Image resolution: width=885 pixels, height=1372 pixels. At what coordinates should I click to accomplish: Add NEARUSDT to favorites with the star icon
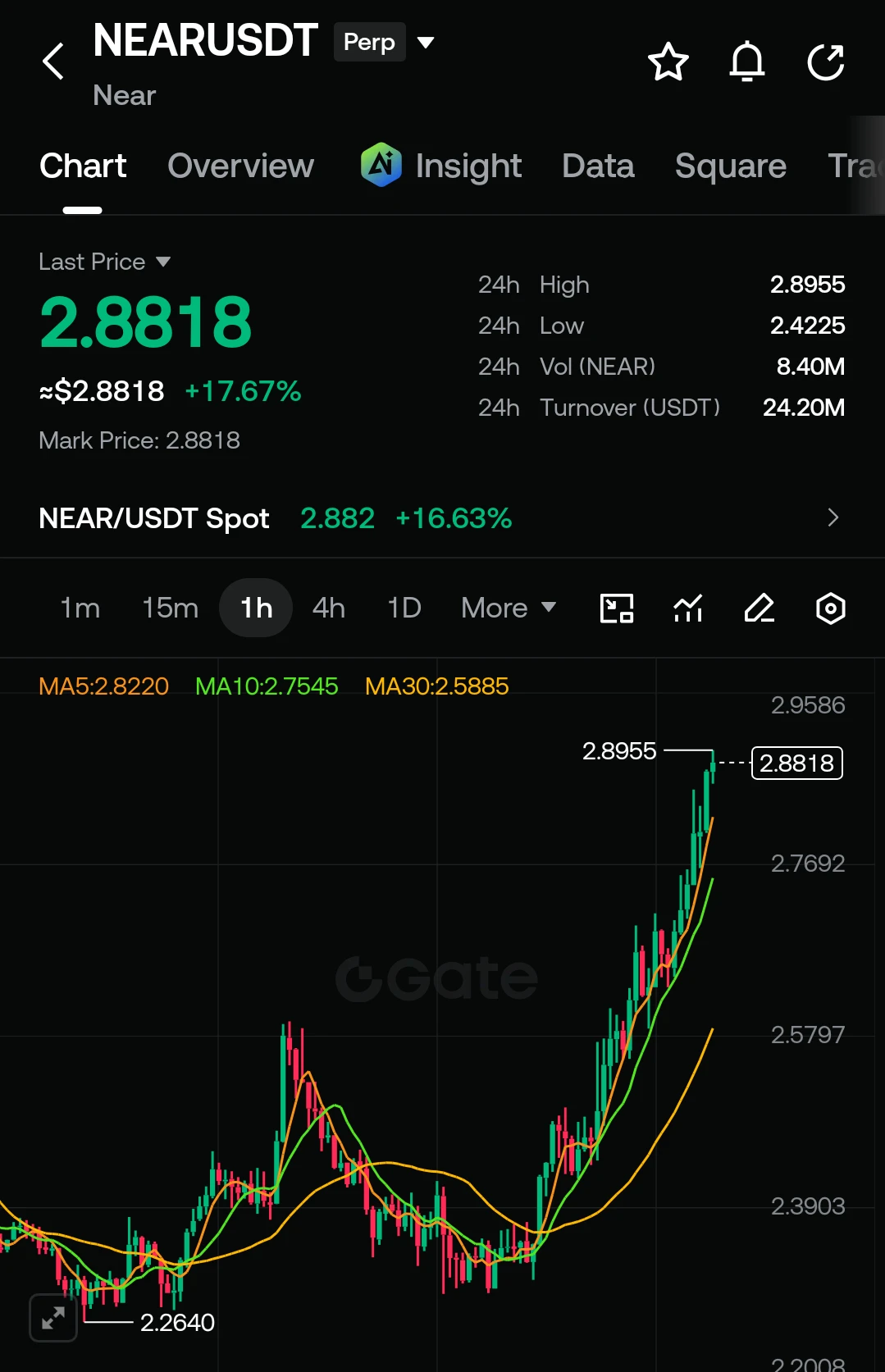coord(668,62)
